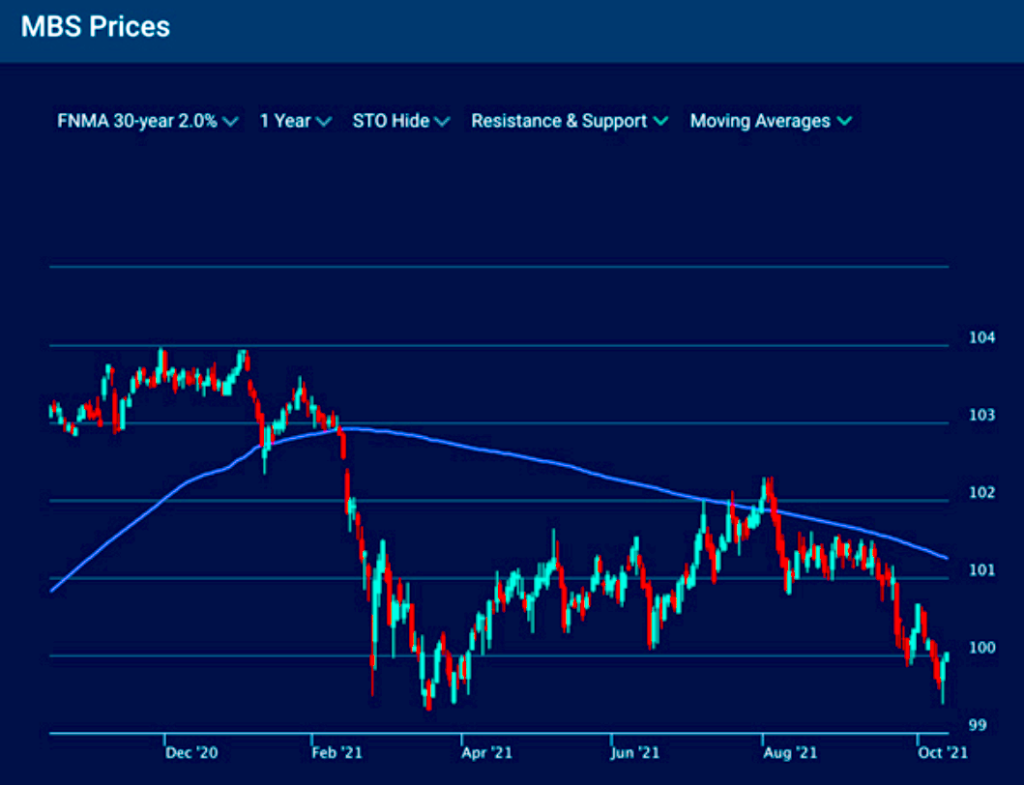
Task: Expand the 1 Year time range selector
Action: point(285,121)
